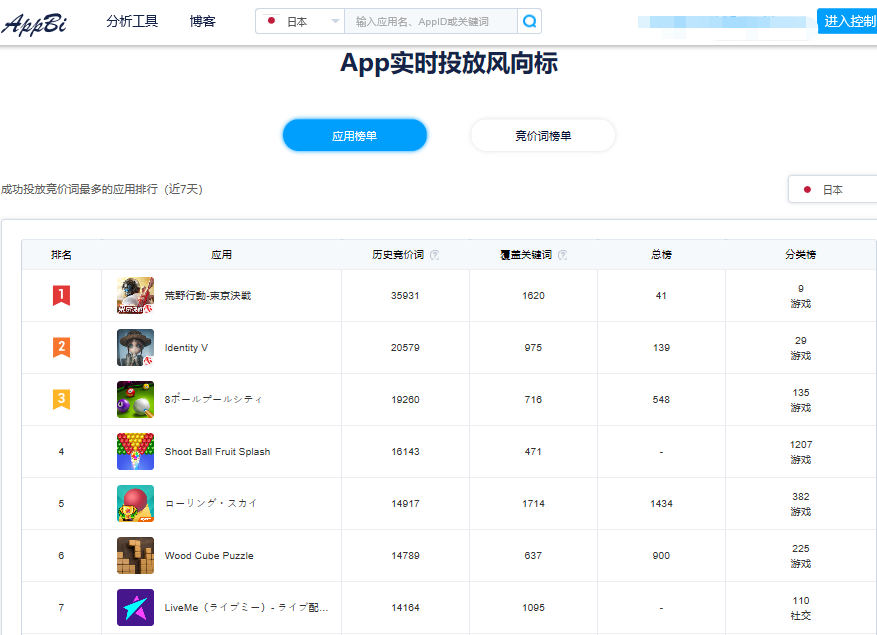The width and height of the screenshot is (877, 635).
Task: Click the magnifier search icon
Action: (x=529, y=20)
